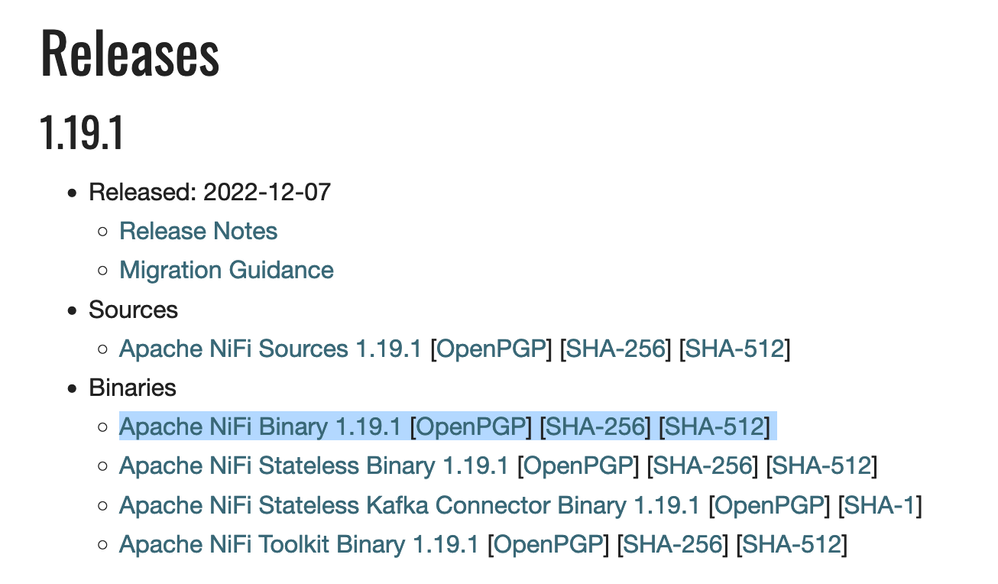Open OpenPGP signature for Stateless Binary
Image resolution: width=998 pixels, height=584 pixels.
[x=580, y=466]
